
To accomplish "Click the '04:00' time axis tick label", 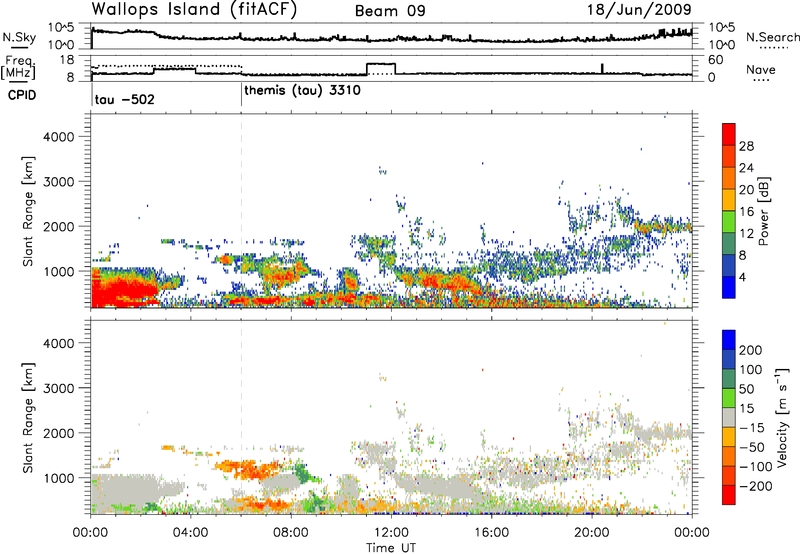I will tap(190, 533).
